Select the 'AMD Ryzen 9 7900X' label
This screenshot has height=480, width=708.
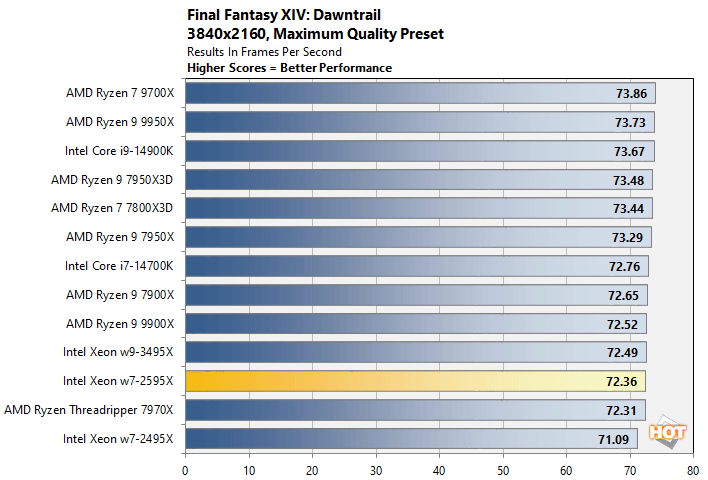pyautogui.click(x=120, y=295)
